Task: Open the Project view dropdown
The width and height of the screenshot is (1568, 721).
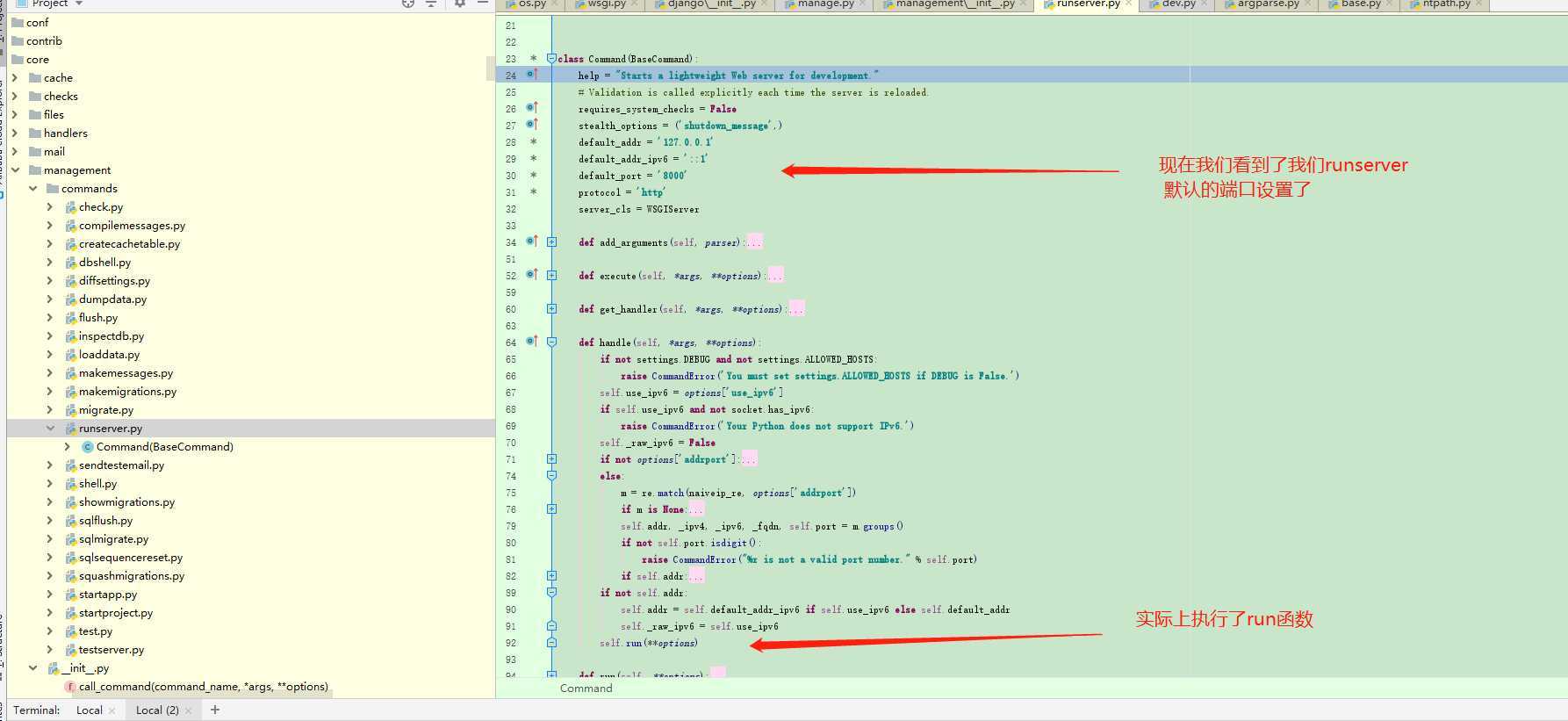Action: [x=79, y=4]
